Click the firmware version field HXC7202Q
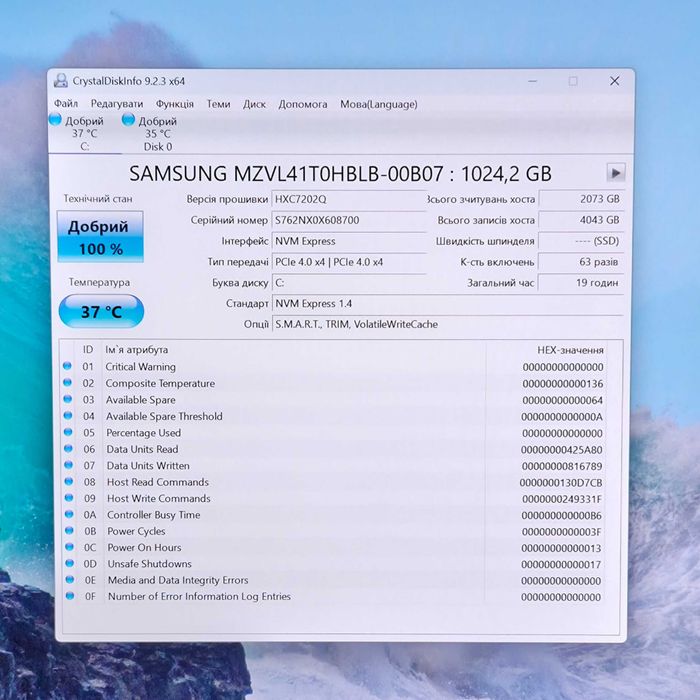The image size is (700, 700). click(349, 199)
